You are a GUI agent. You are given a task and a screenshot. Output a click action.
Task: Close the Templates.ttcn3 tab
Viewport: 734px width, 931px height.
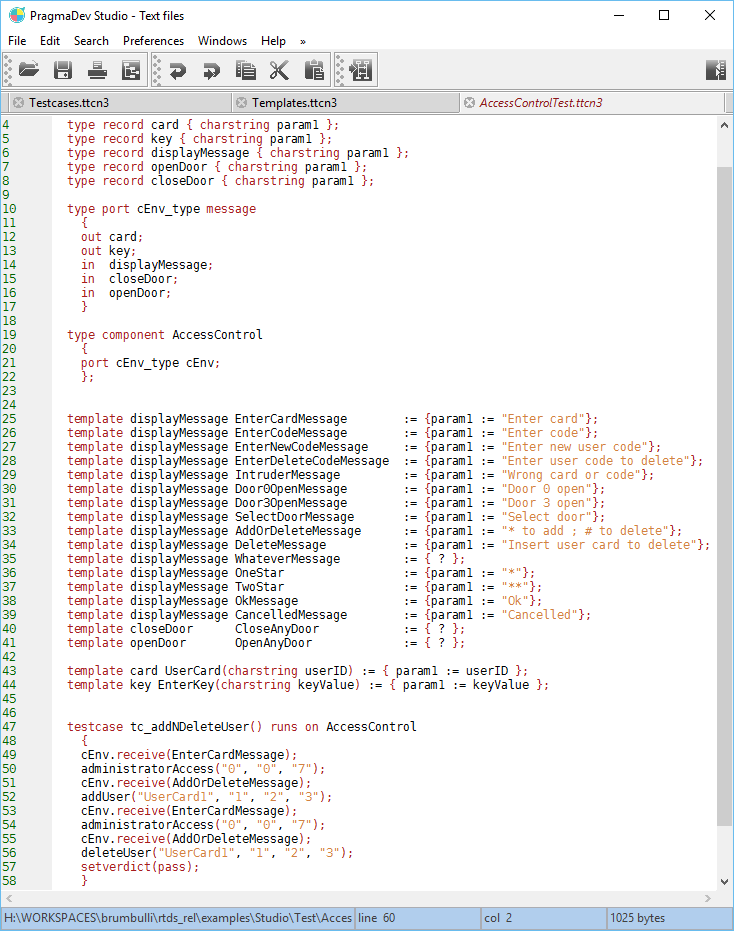[x=240, y=103]
